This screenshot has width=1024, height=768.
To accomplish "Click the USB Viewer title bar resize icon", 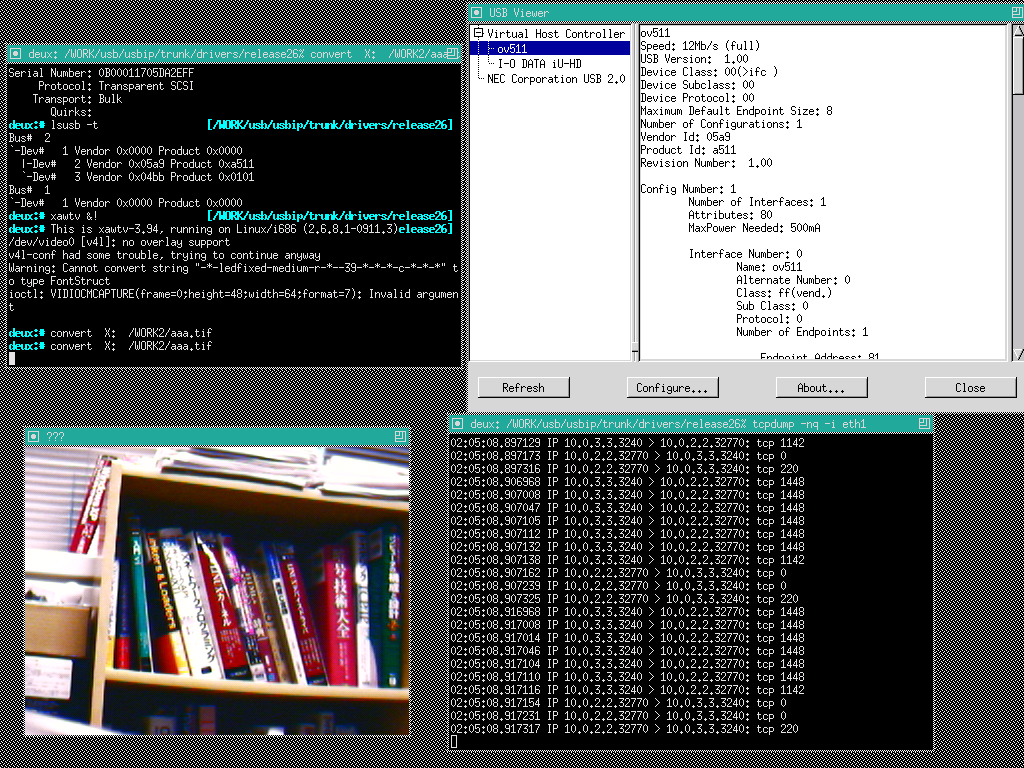I will (1014, 12).
